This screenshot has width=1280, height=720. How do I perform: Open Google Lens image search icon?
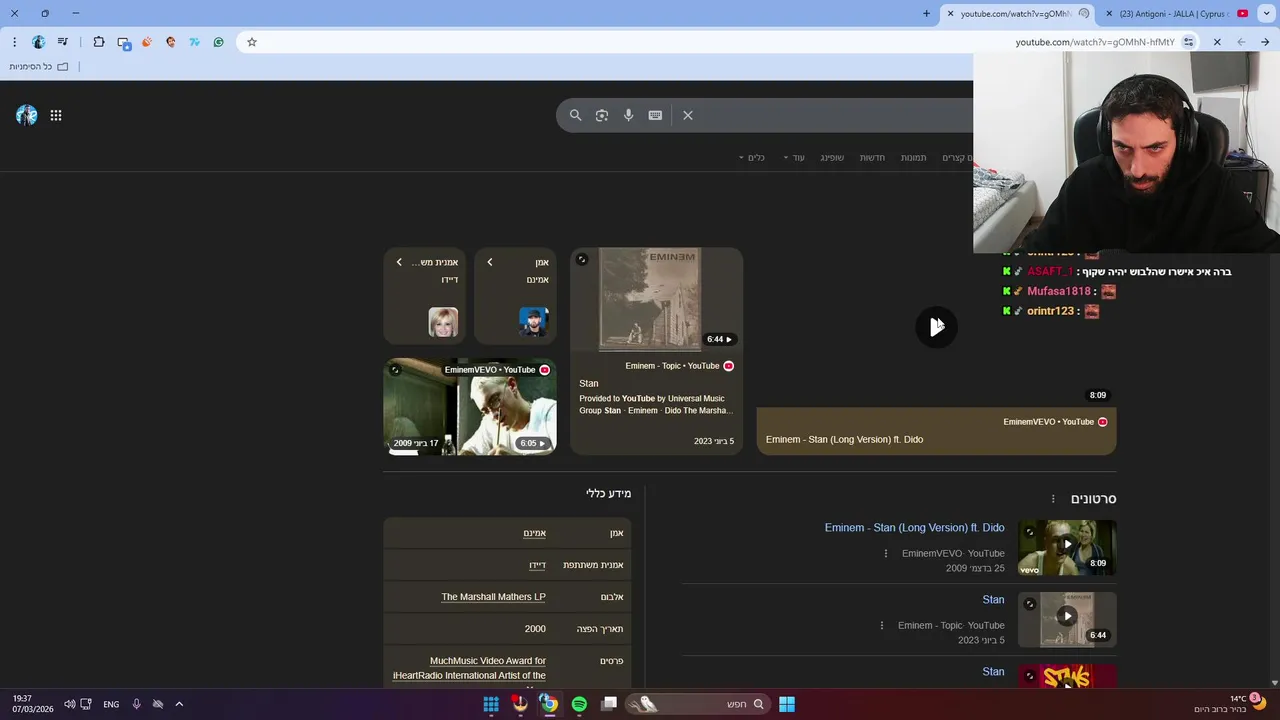(x=602, y=115)
